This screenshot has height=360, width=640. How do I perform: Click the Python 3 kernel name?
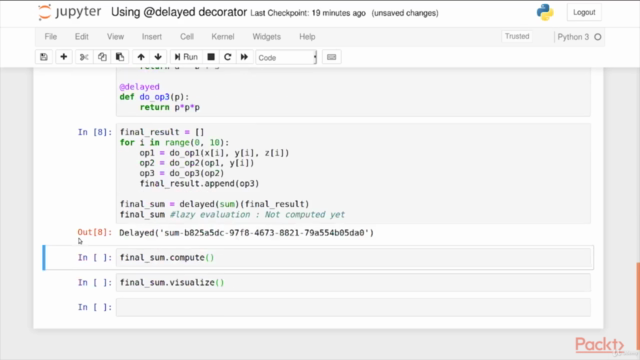coord(573,37)
